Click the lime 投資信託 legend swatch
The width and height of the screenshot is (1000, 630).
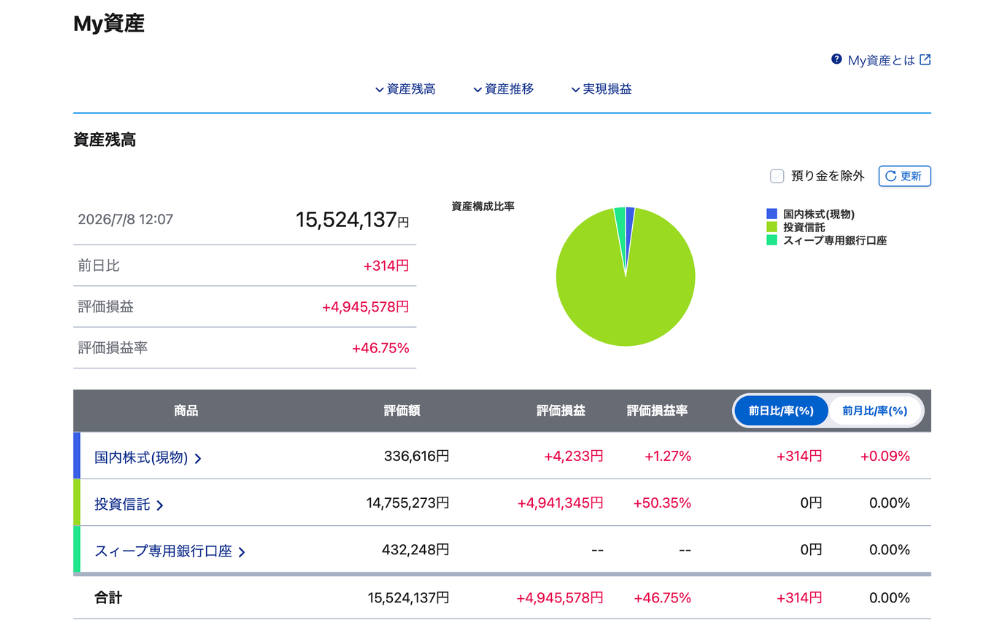tap(772, 227)
